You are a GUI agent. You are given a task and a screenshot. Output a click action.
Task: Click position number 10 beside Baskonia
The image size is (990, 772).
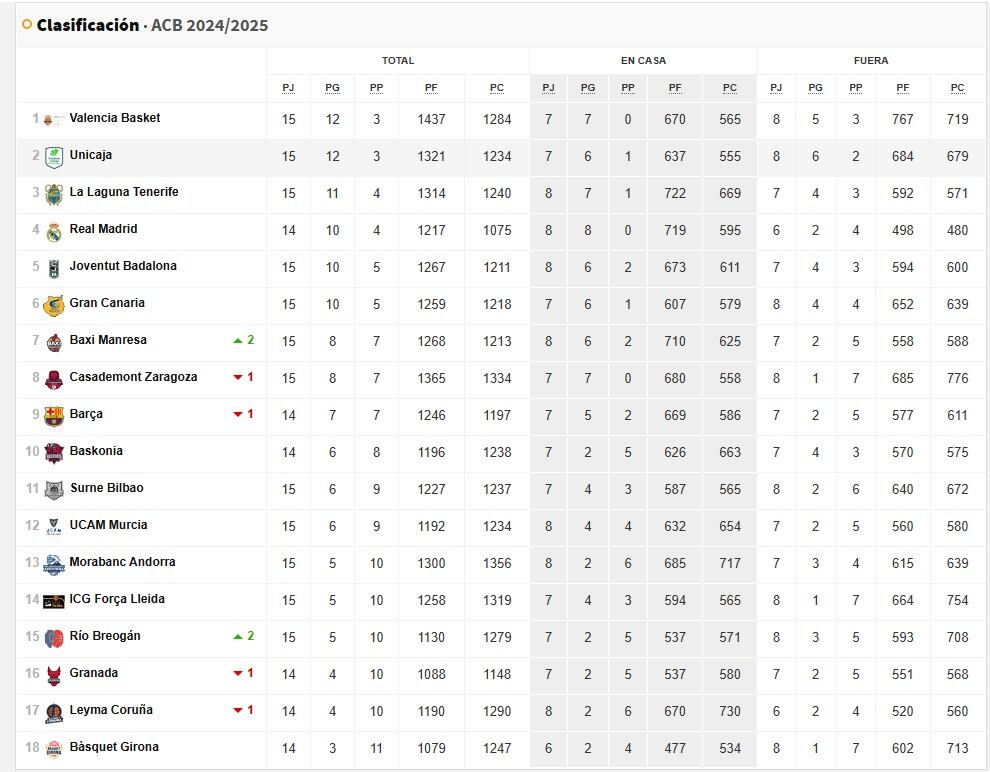point(32,451)
